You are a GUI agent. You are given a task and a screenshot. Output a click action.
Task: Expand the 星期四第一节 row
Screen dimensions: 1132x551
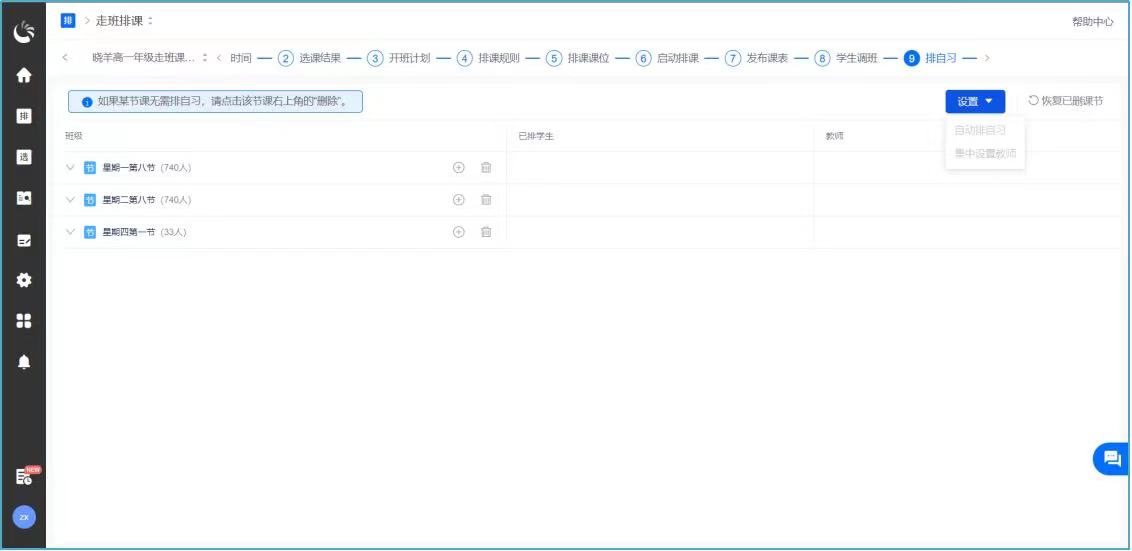click(70, 232)
